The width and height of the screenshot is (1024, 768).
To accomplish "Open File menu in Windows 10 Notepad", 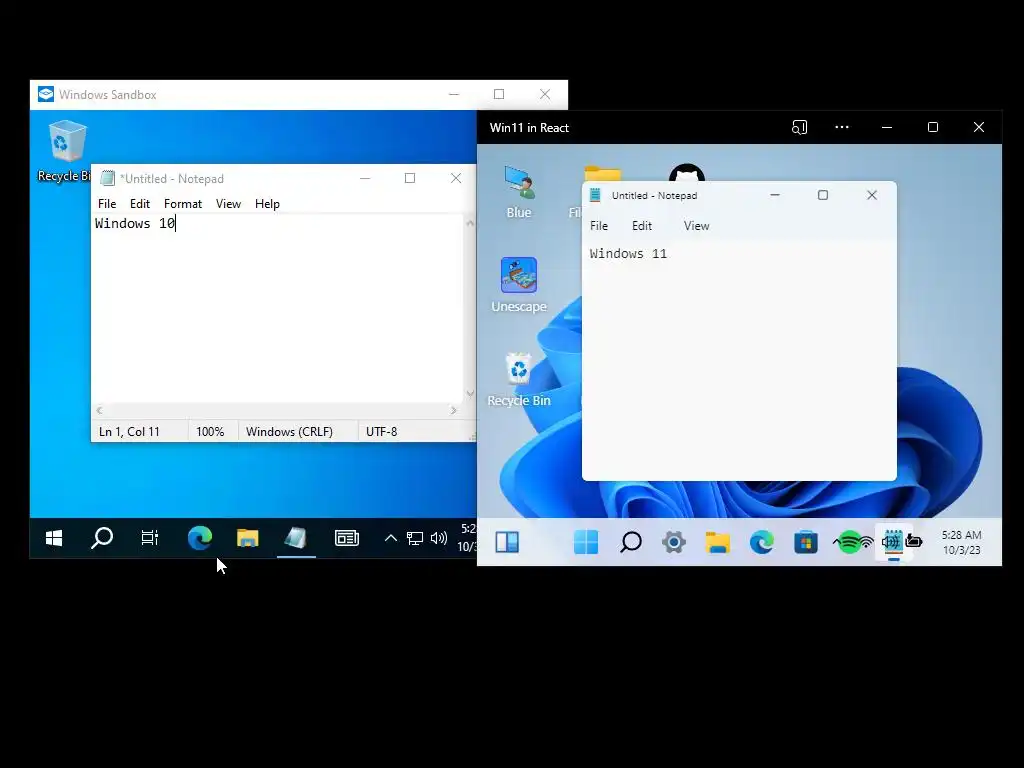I will (x=107, y=204).
